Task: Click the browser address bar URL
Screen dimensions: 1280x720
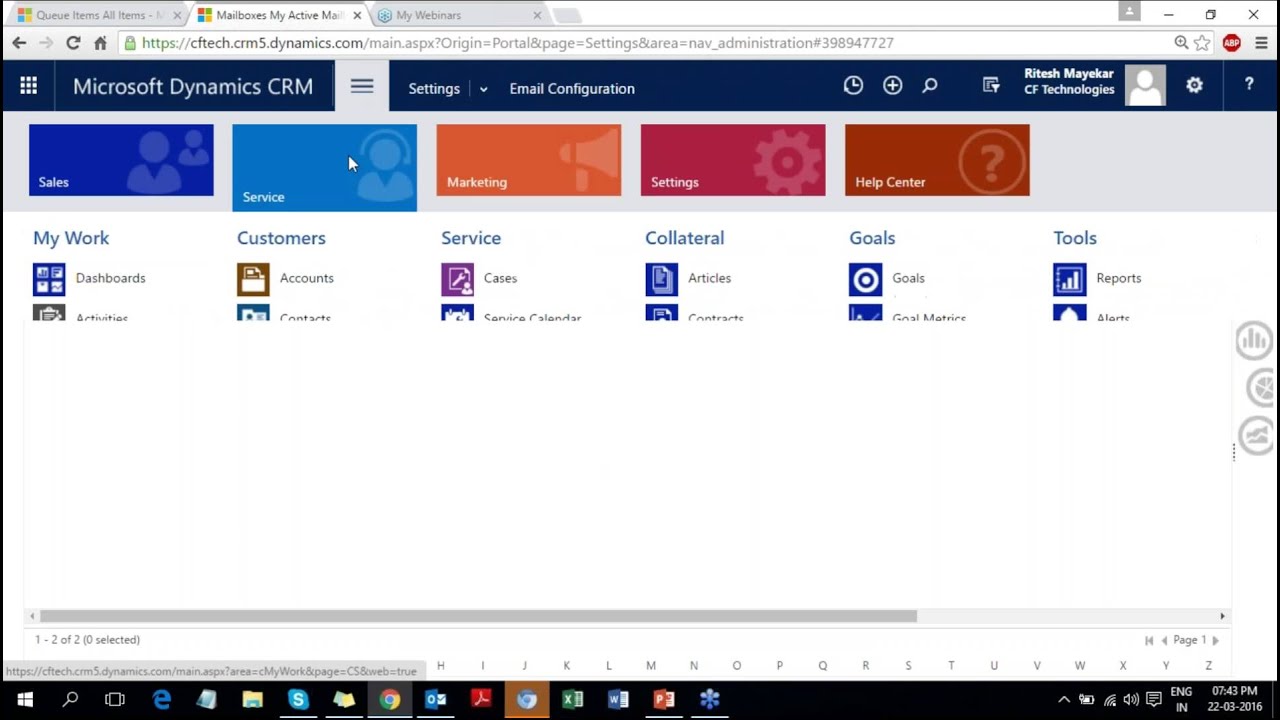Action: coord(518,43)
